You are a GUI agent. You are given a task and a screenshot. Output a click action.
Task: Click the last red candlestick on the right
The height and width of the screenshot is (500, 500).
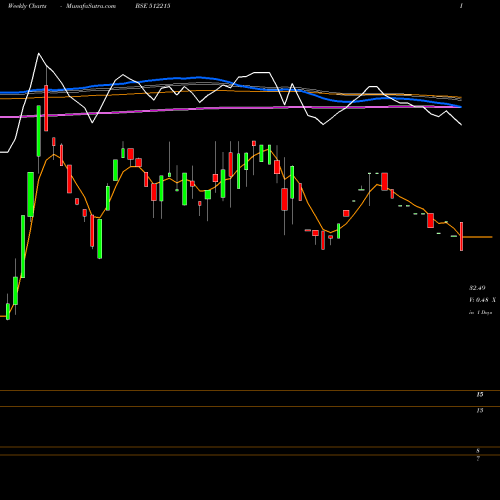click(462, 236)
